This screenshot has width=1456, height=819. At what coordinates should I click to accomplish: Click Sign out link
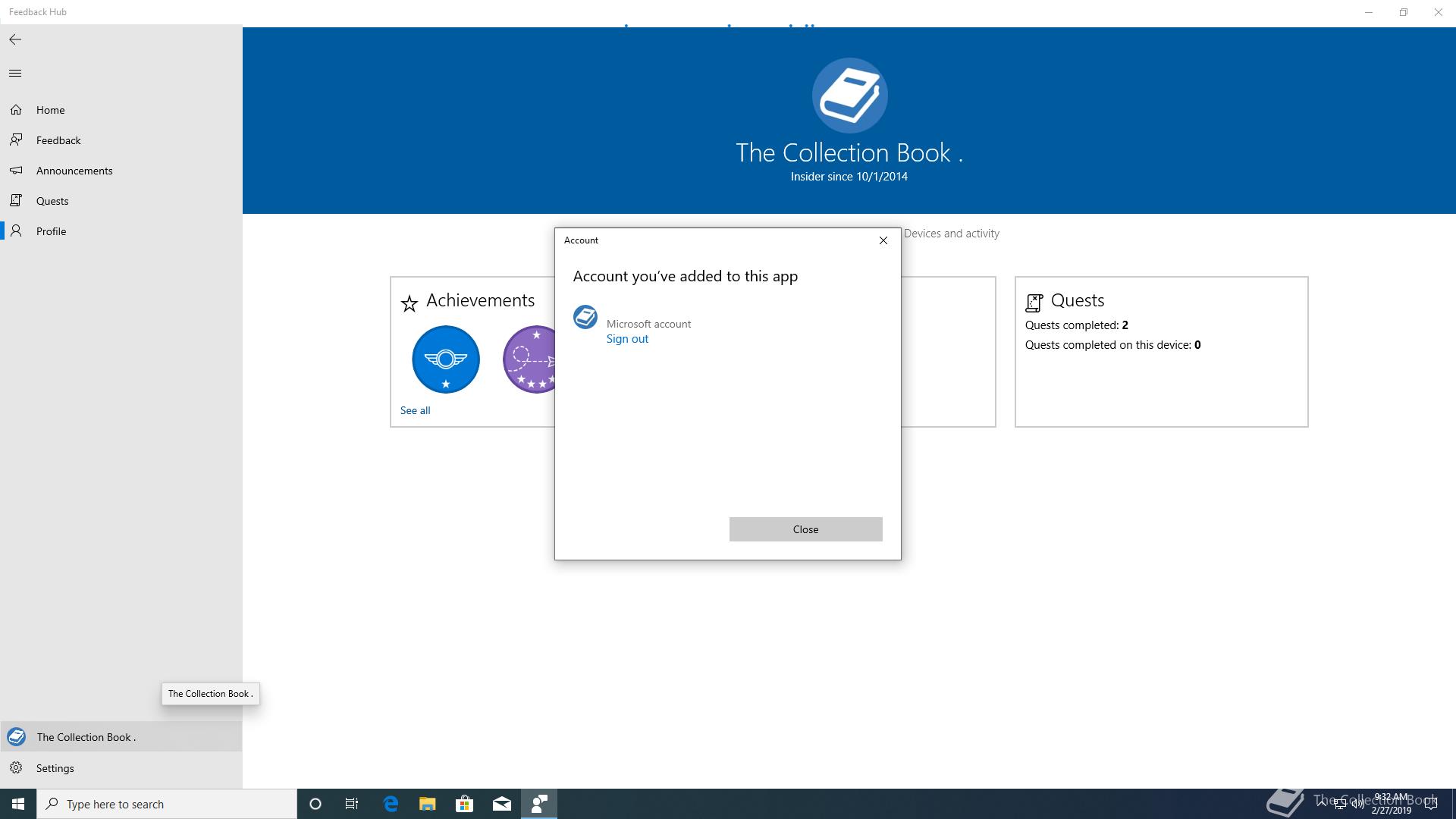[627, 339]
